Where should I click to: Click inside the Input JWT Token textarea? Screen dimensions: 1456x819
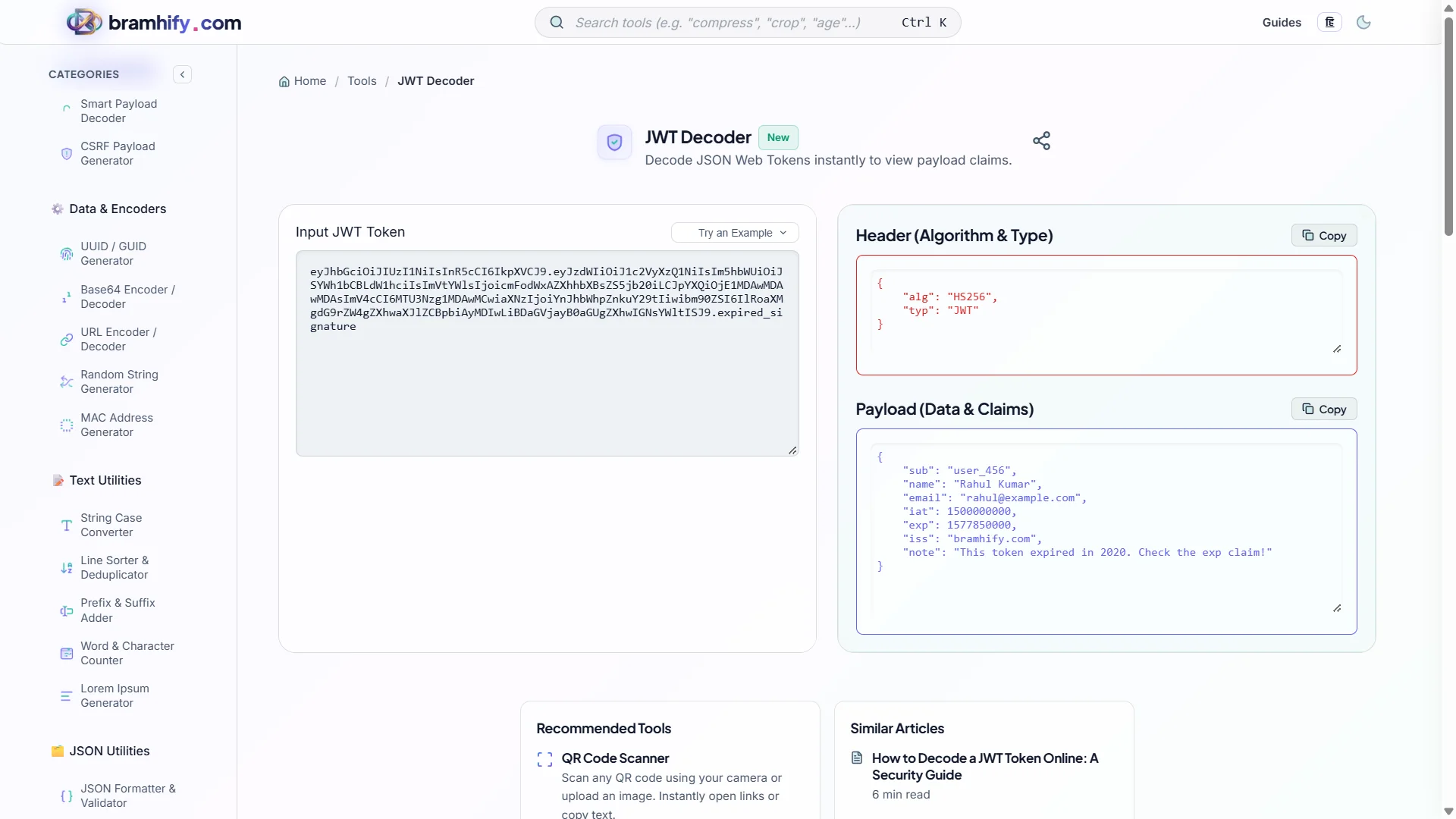pos(547,353)
